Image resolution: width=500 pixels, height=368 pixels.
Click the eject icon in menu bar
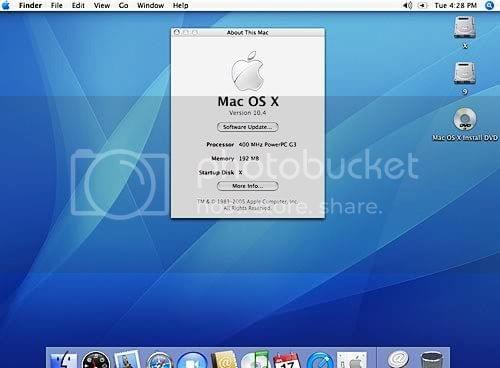(422, 5)
